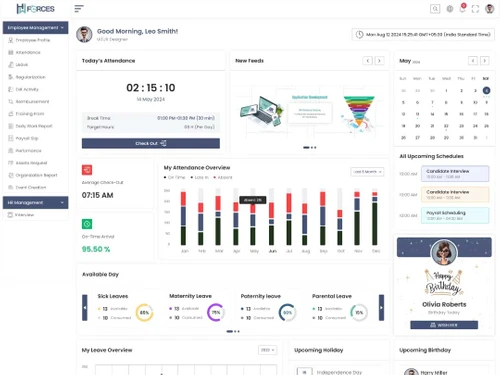Click the Check Out button
This screenshot has height=375, width=500.
(x=151, y=143)
